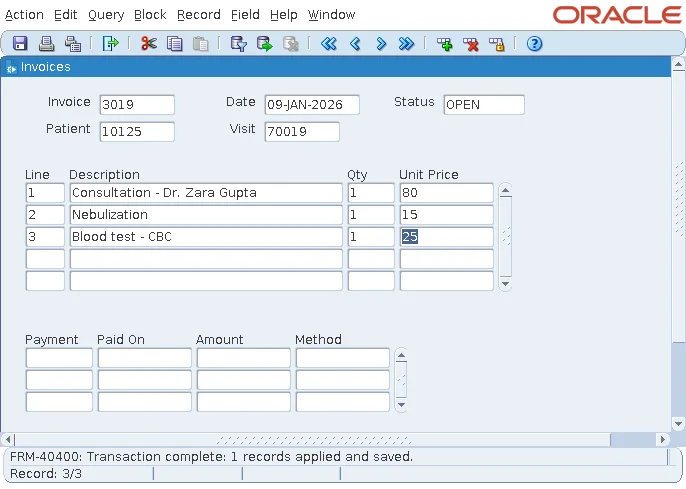Click the Qty field on the Nebulization row
This screenshot has width=686, height=489.
[371, 215]
